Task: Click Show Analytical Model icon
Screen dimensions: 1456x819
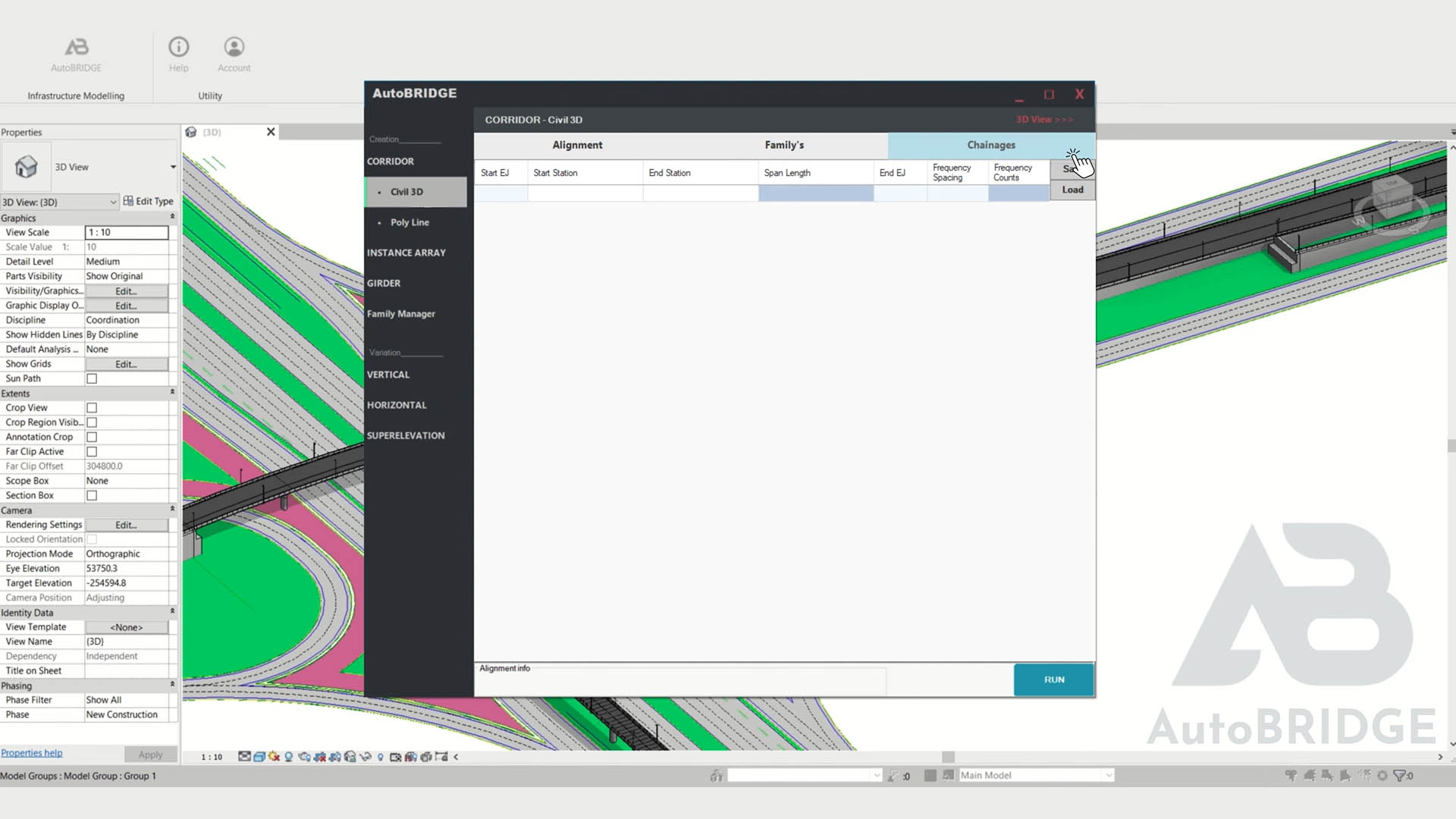Action: (x=411, y=757)
